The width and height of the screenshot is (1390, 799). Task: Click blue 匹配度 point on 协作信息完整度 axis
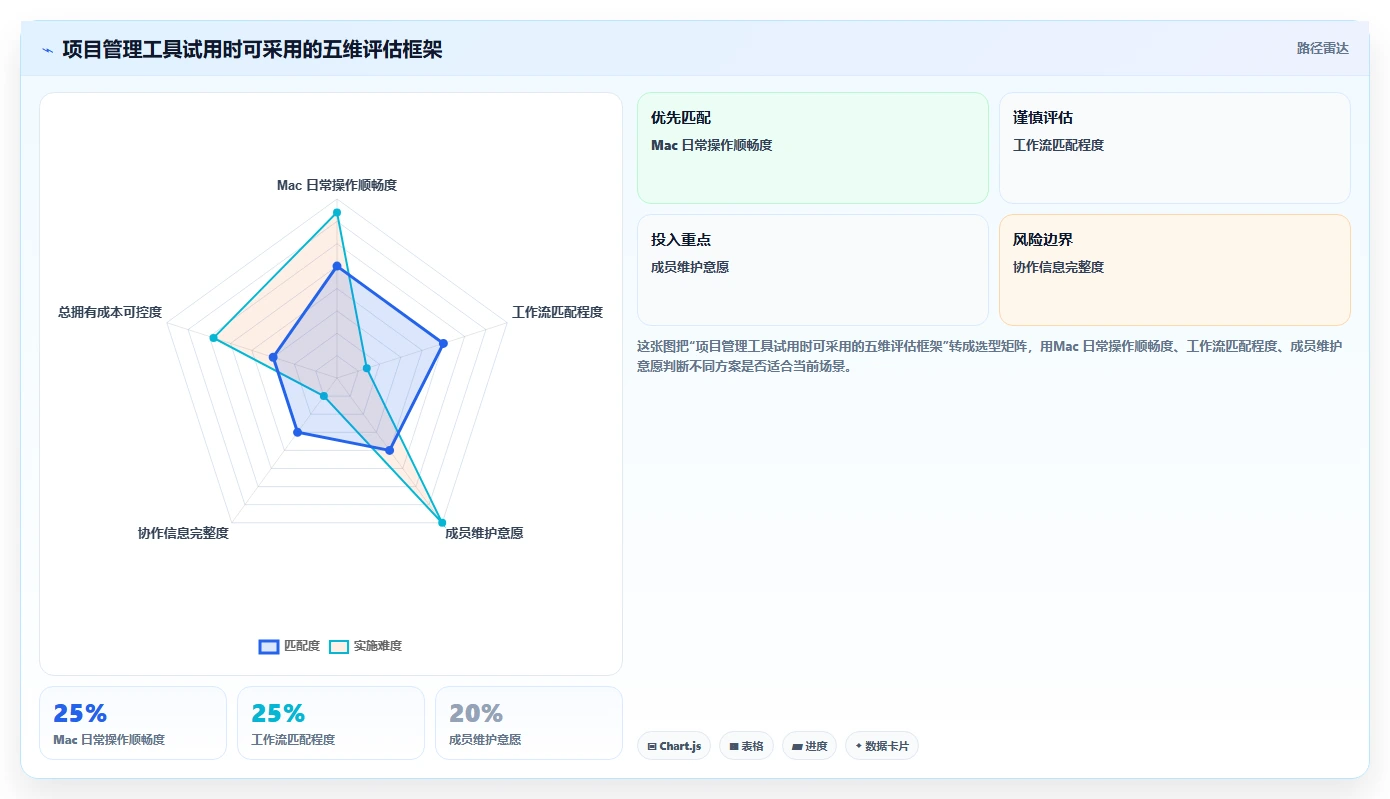pyautogui.click(x=297, y=433)
